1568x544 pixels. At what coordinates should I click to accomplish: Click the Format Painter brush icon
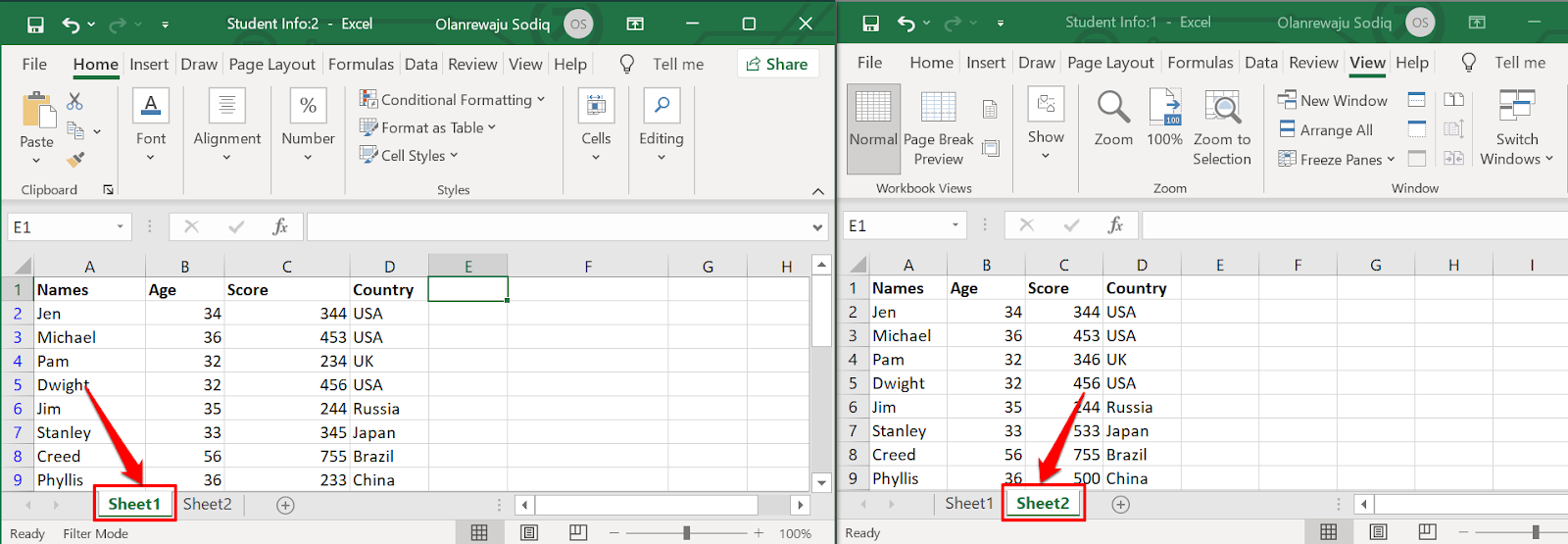tap(75, 160)
